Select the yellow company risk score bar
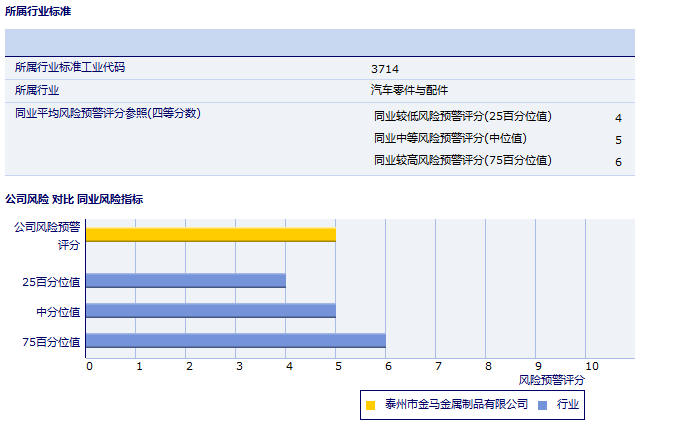699x432 pixels. tap(210, 235)
